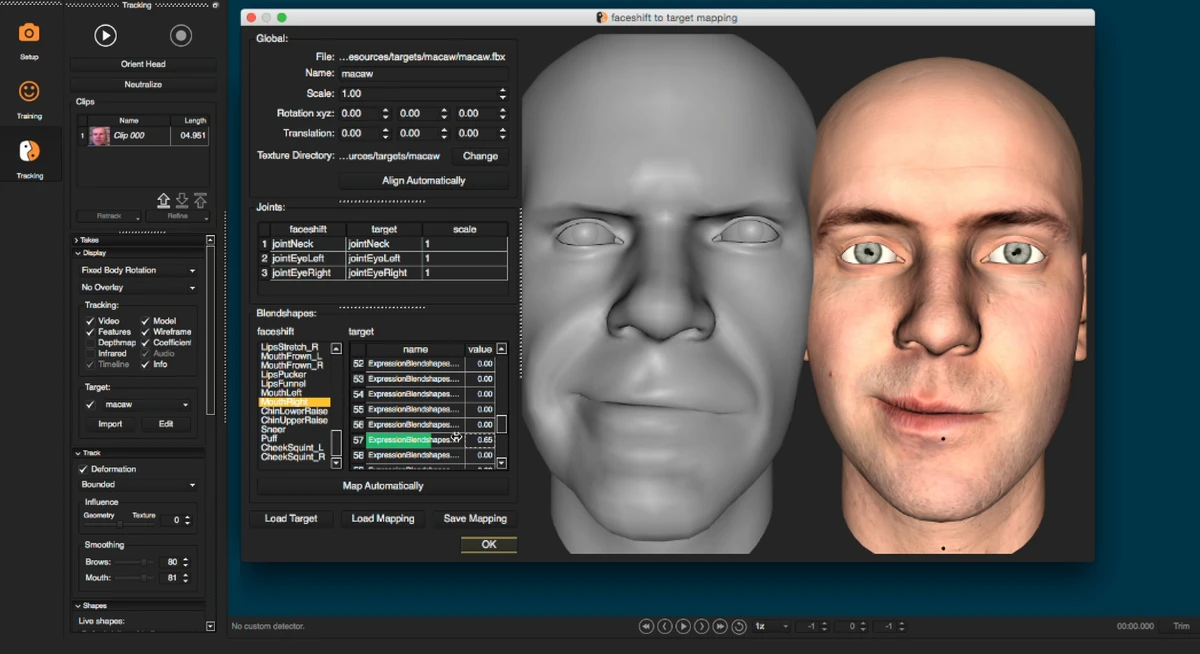The height and width of the screenshot is (654, 1200).
Task: Select jointNeck row in Joints table
Action: 382,244
